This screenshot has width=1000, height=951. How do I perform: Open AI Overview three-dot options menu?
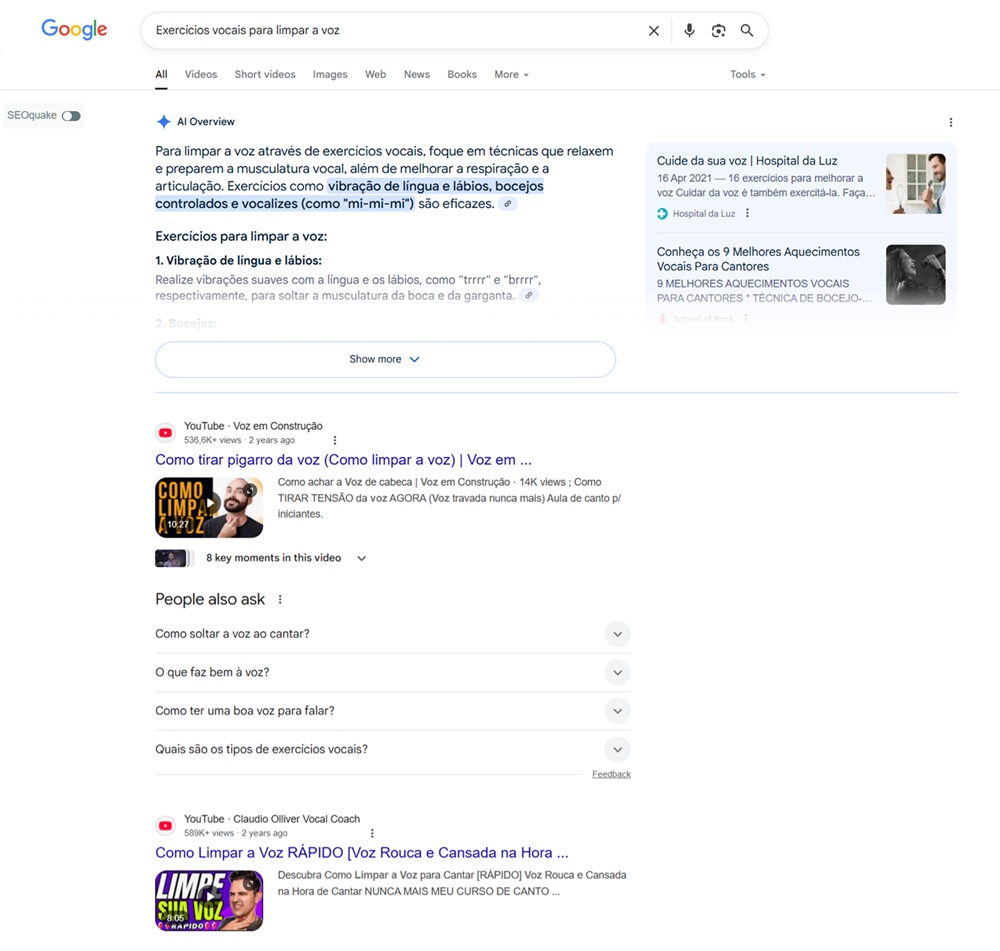click(950, 122)
